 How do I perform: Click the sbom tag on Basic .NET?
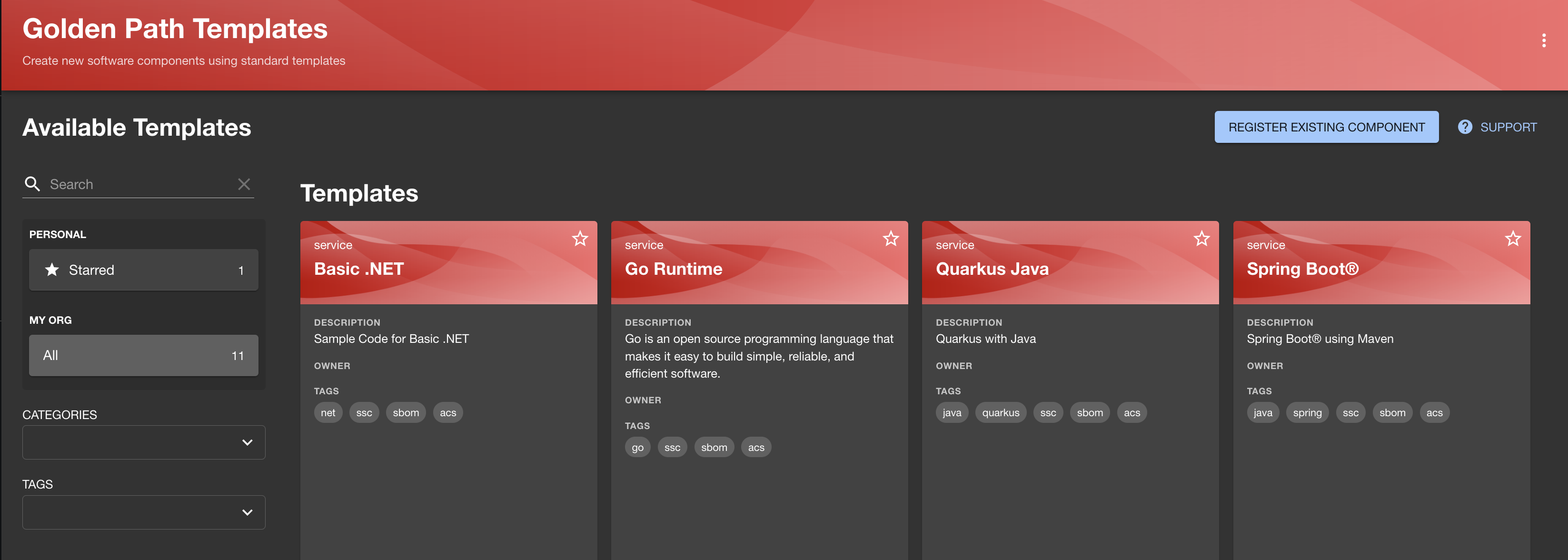[x=406, y=413]
